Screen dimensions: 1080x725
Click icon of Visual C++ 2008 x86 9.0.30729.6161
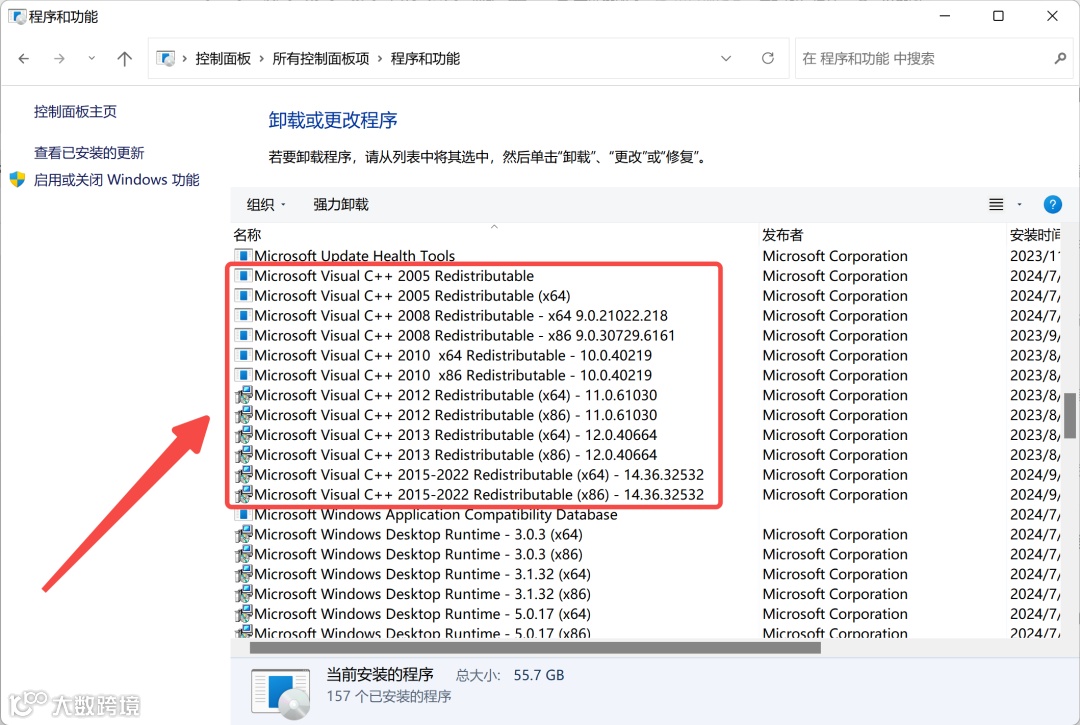point(243,336)
